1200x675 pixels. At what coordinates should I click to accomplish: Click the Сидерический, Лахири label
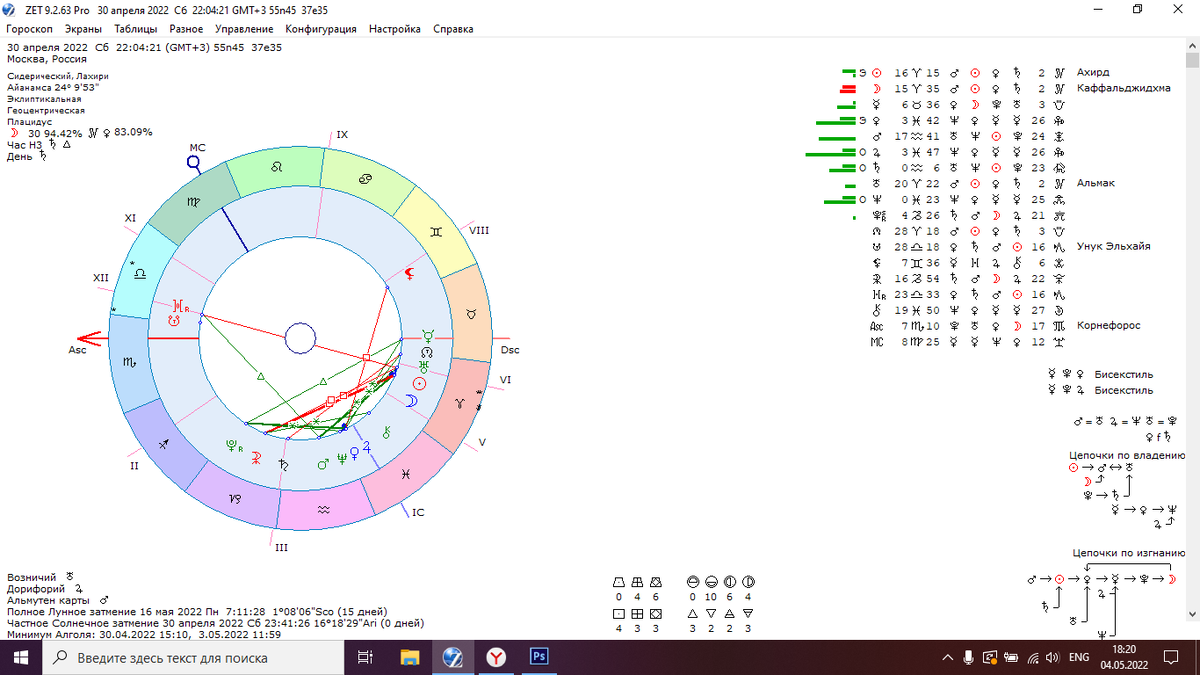[57, 76]
